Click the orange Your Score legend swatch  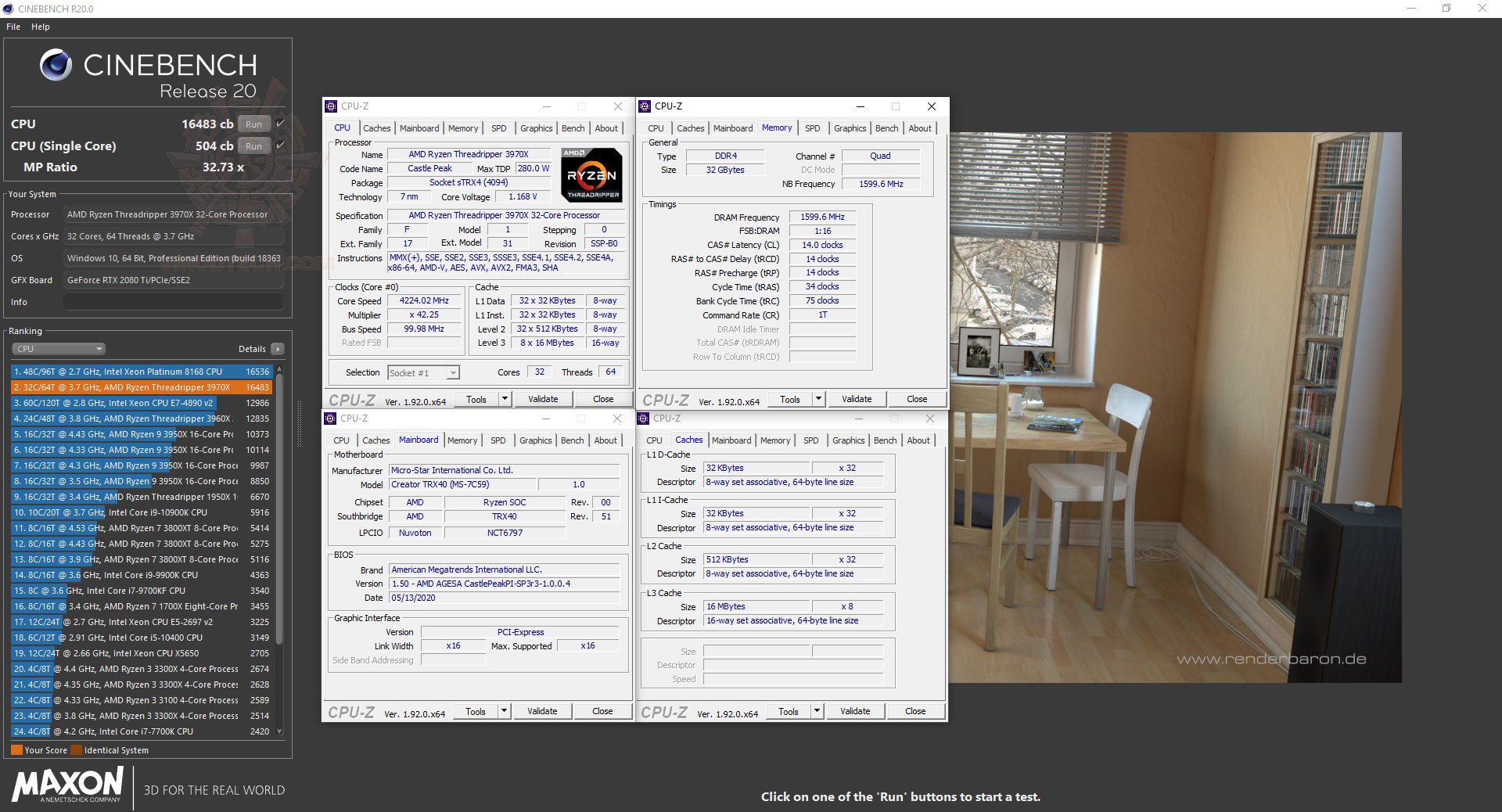(16, 750)
